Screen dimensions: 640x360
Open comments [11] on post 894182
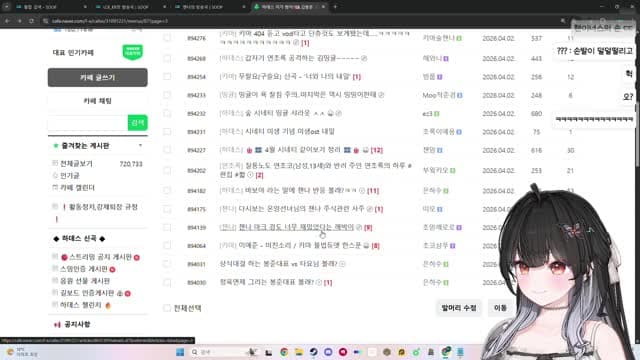point(373,191)
